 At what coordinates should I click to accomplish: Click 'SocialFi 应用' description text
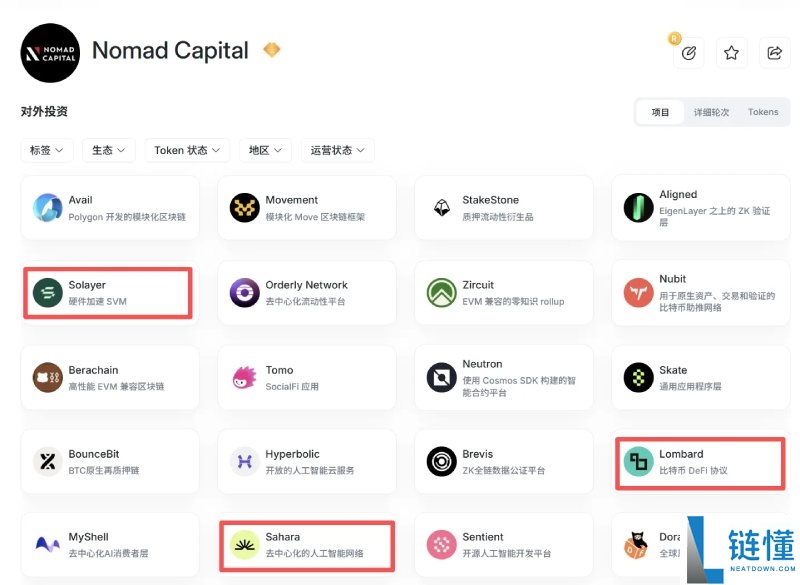tap(292, 387)
